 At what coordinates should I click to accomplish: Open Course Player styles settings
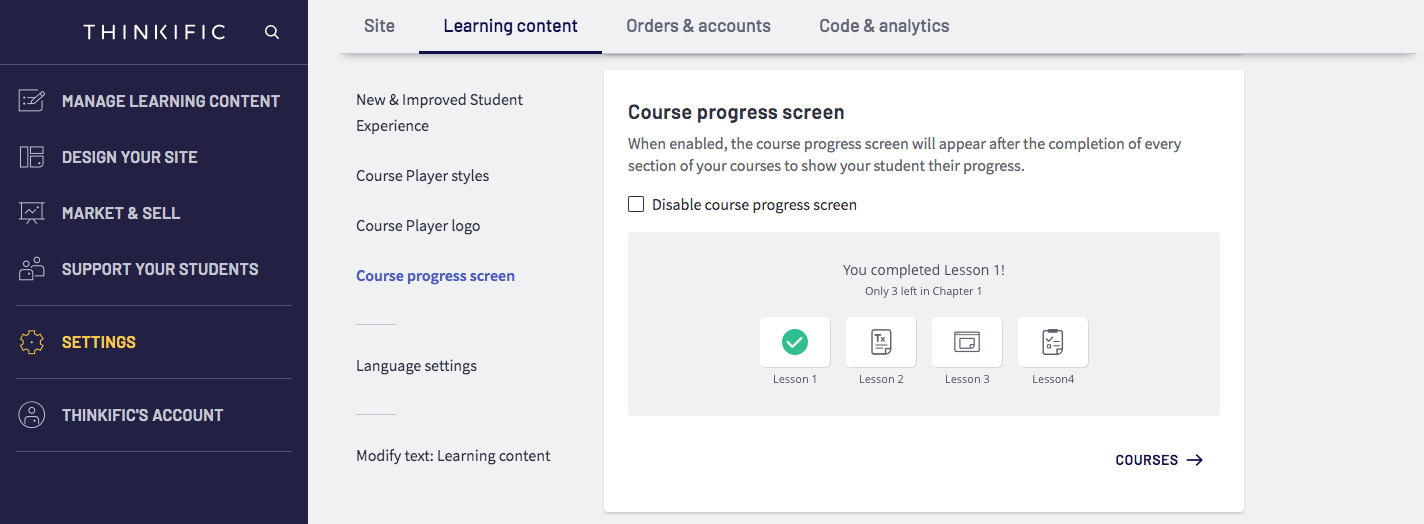pyautogui.click(x=423, y=176)
